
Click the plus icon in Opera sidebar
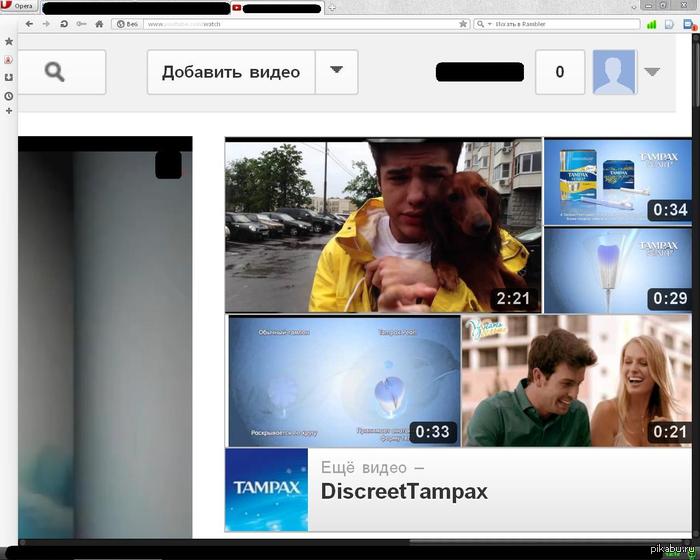[x=9, y=111]
